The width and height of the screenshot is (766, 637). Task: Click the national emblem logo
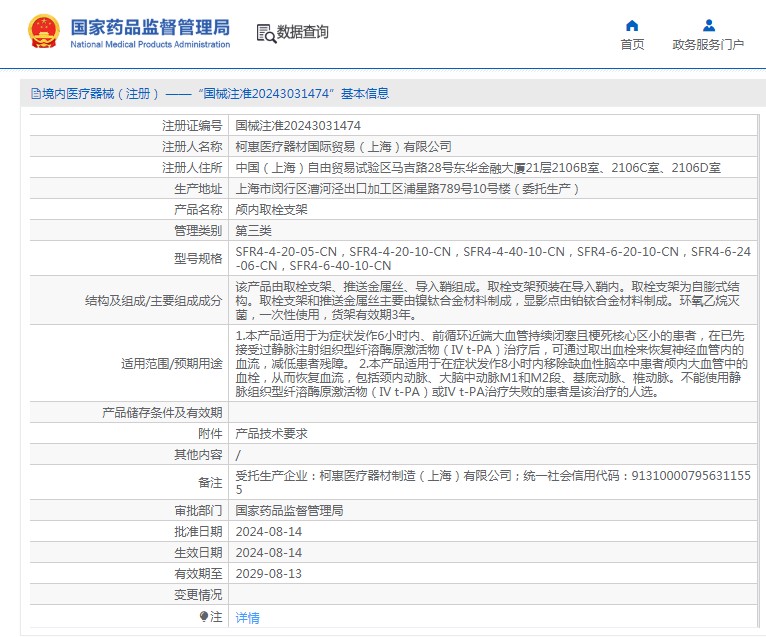pyautogui.click(x=44, y=32)
